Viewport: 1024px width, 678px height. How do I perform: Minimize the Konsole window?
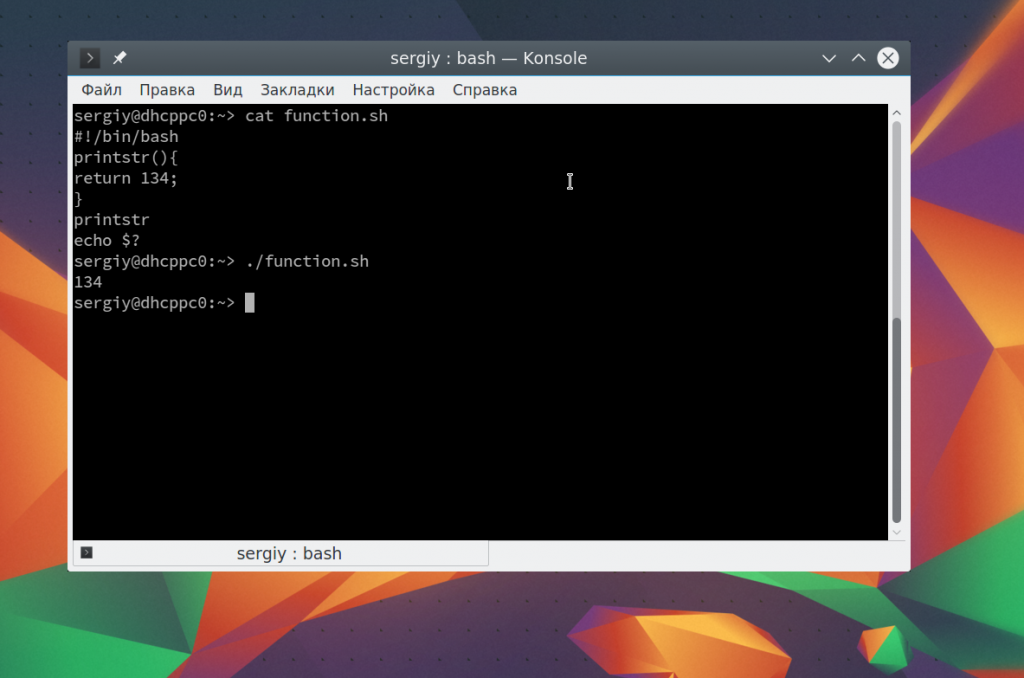pos(828,58)
